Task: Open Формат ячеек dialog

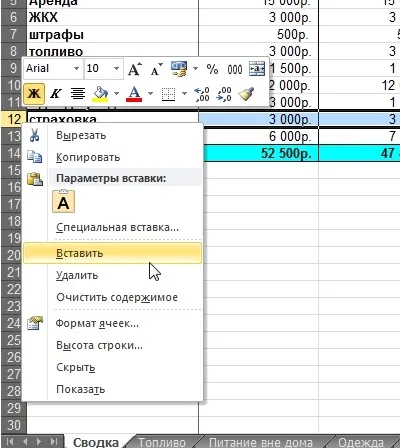Action: click(112, 323)
